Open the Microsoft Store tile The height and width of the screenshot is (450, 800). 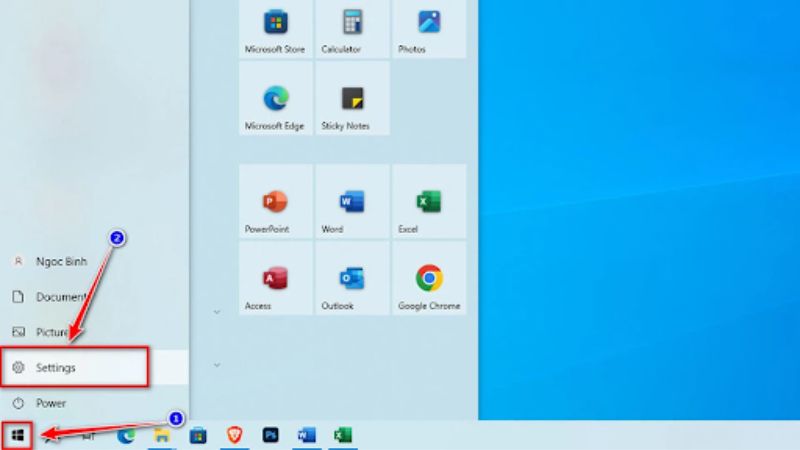(275, 28)
